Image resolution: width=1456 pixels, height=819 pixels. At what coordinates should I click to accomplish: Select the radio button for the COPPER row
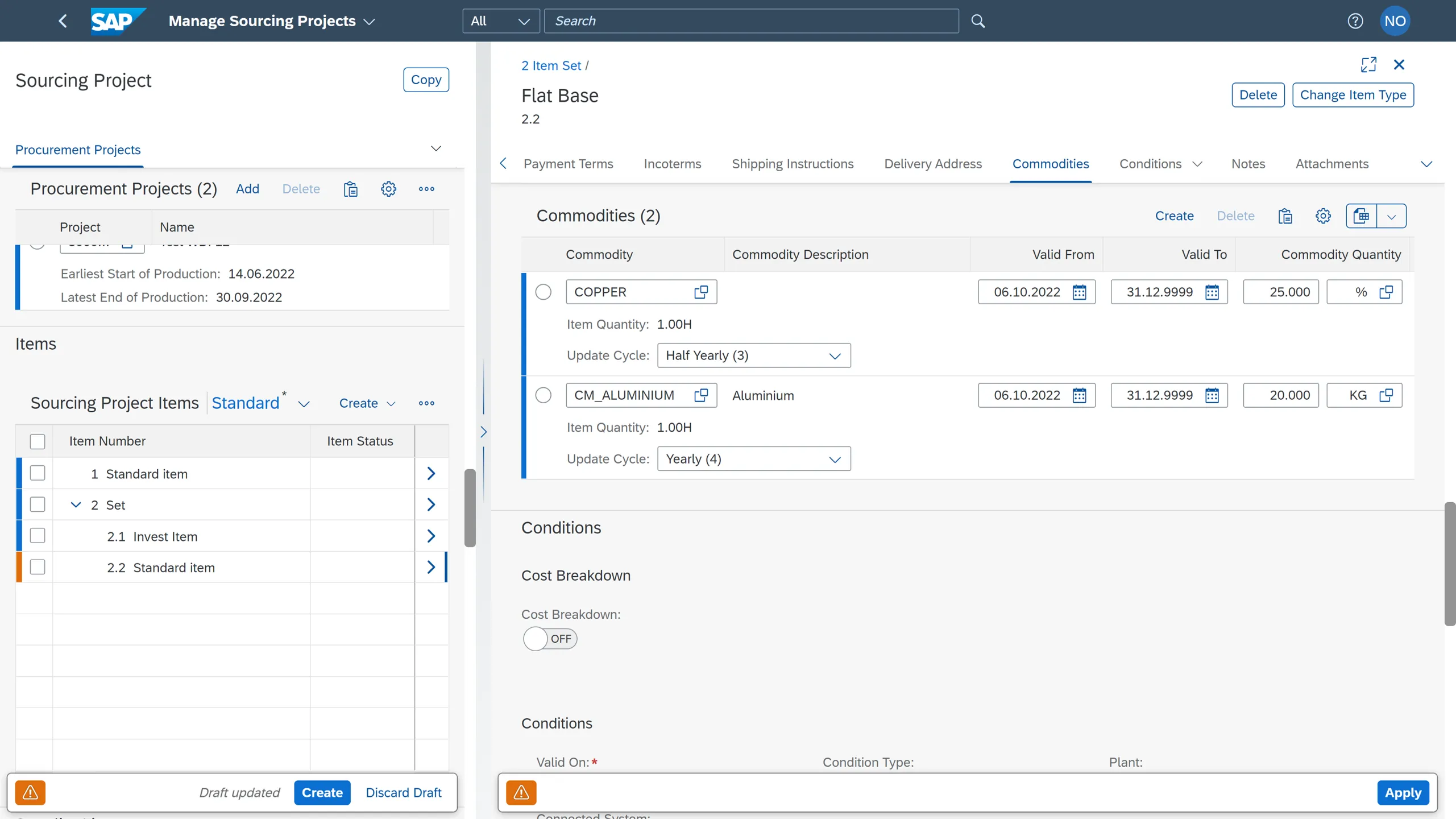542,291
